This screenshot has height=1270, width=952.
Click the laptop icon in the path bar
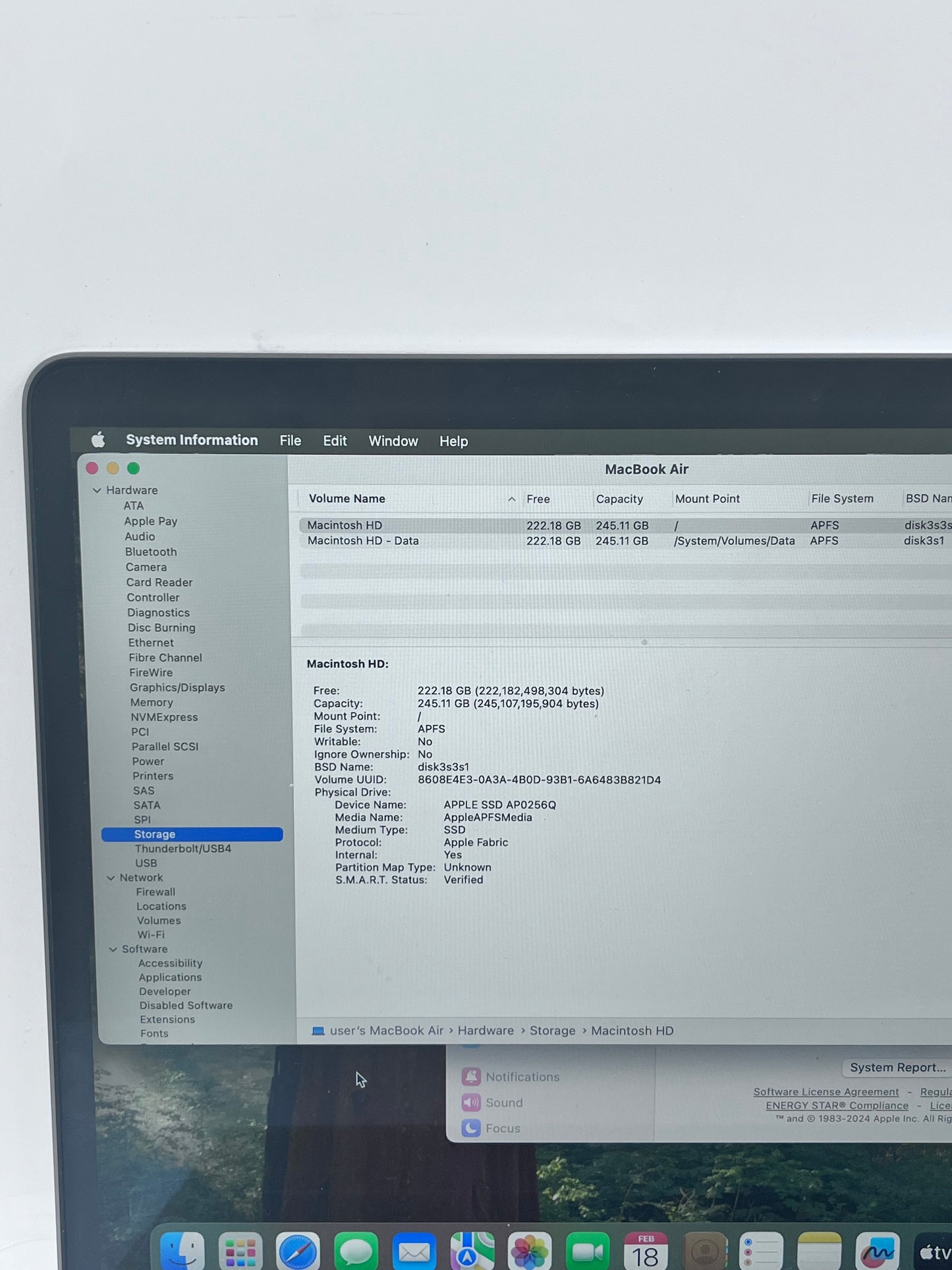318,1031
